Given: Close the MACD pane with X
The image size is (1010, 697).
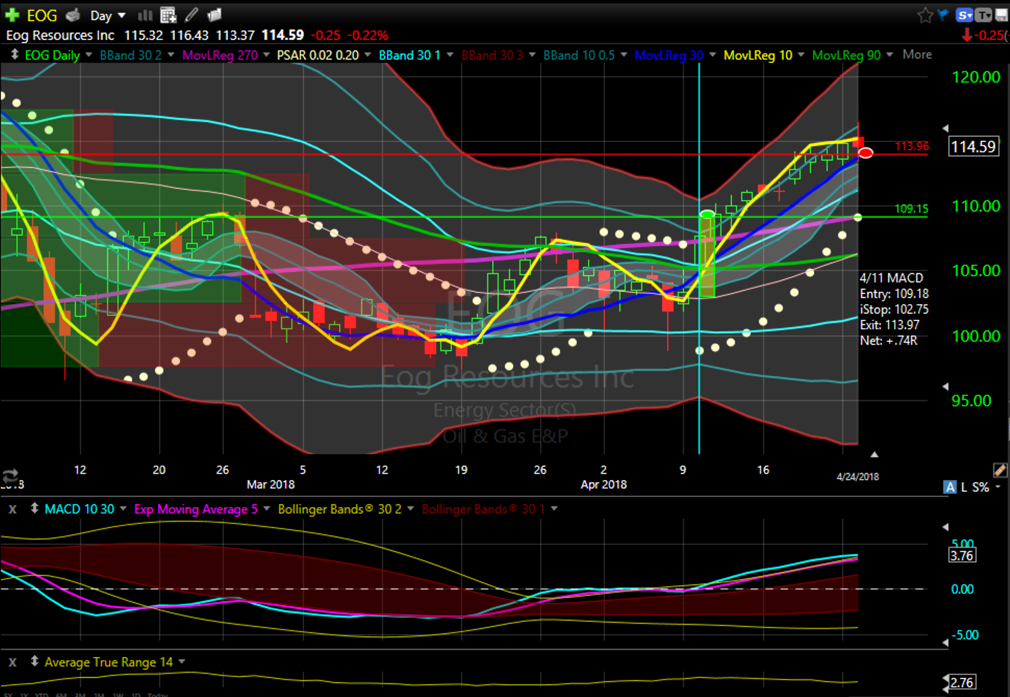Looking at the screenshot, I should pyautogui.click(x=12, y=509).
